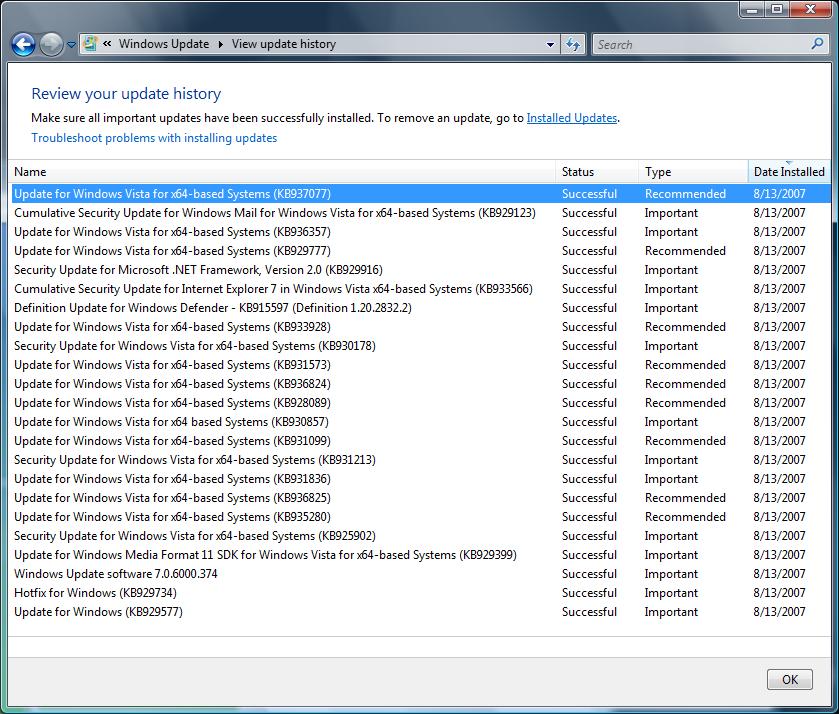Select Internet Explorer 7 KB933566 update row
Image resolution: width=839 pixels, height=714 pixels.
421,289
